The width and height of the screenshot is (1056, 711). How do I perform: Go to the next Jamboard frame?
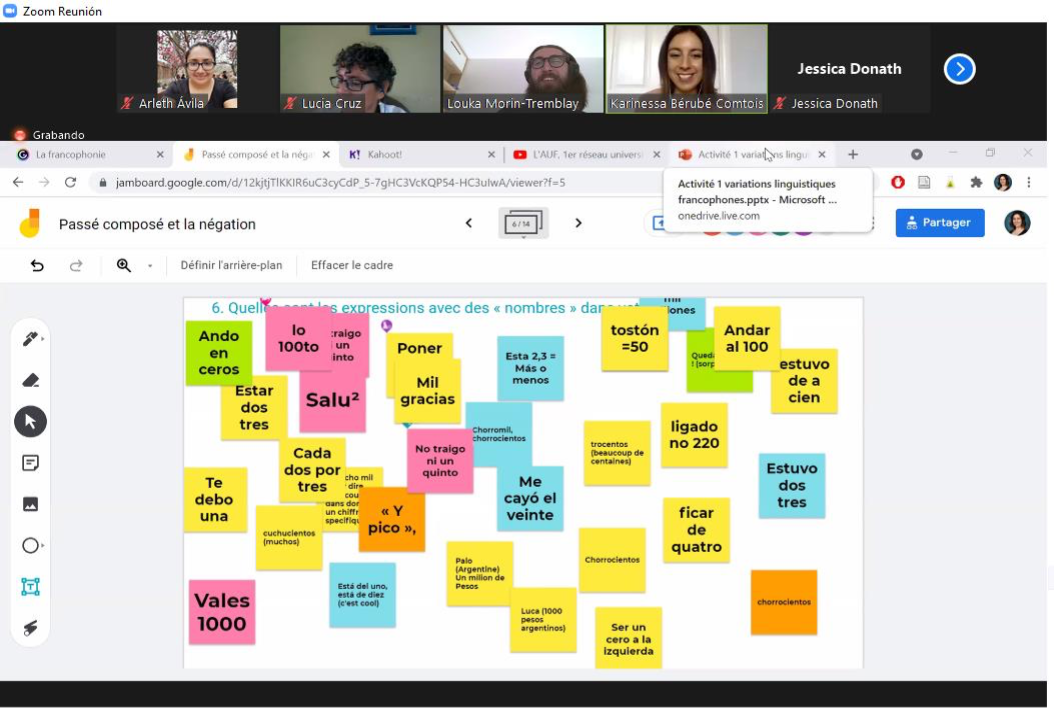578,224
